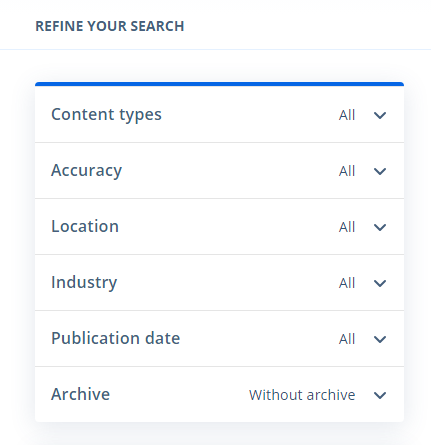Select the 'All' value in Location row

point(347,227)
